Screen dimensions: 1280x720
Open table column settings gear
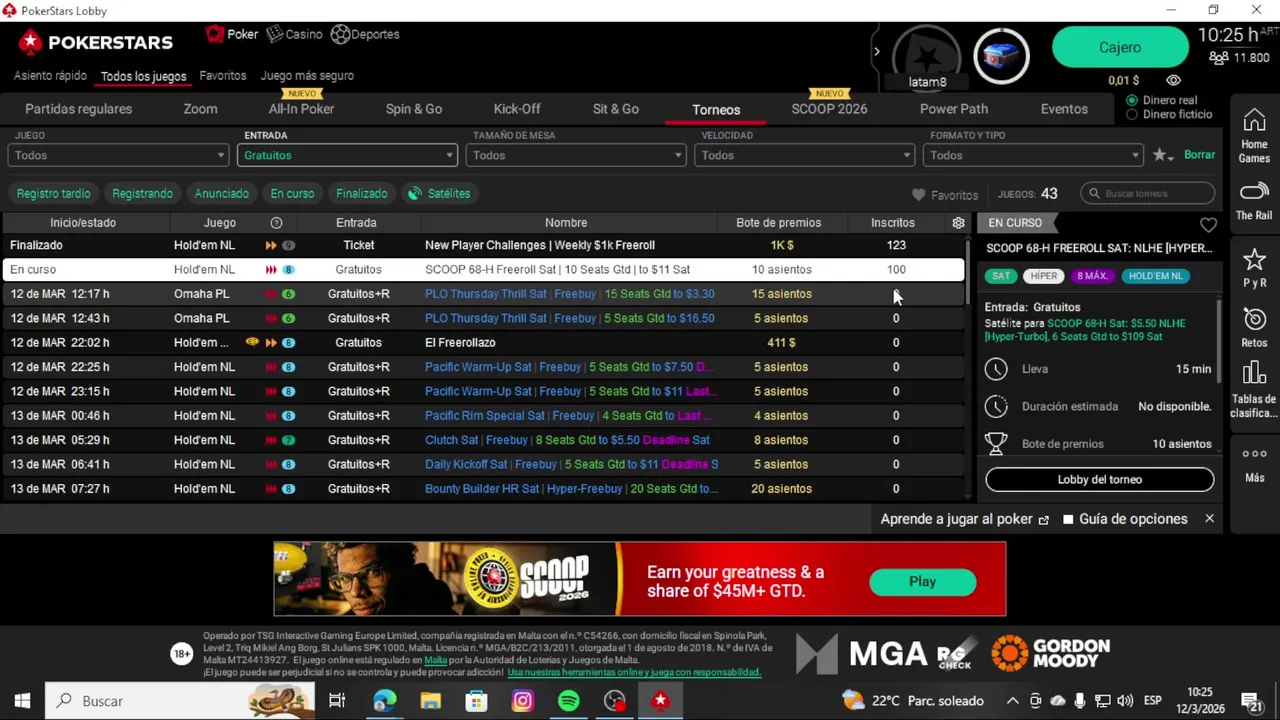coord(958,223)
